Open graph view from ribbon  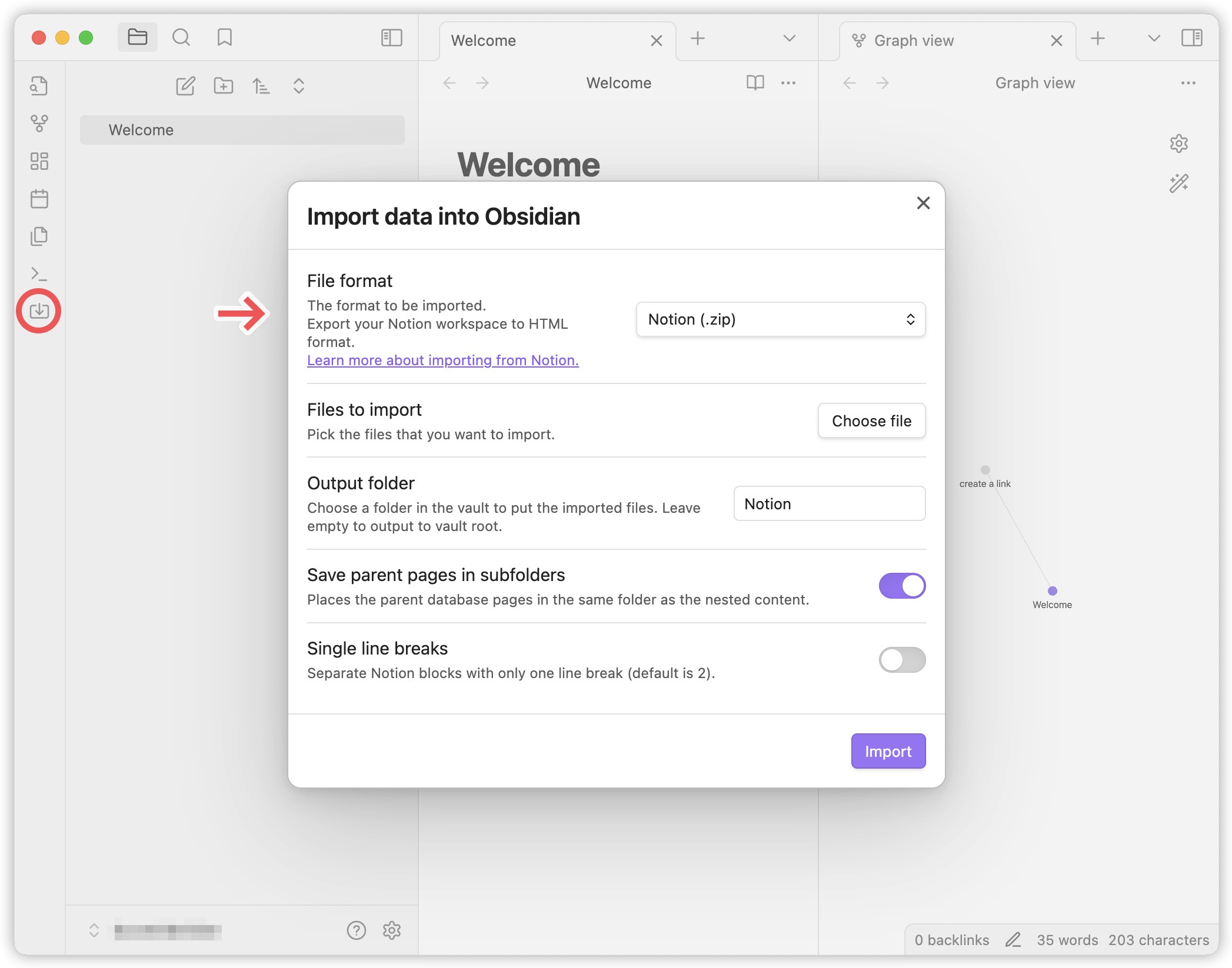39,123
